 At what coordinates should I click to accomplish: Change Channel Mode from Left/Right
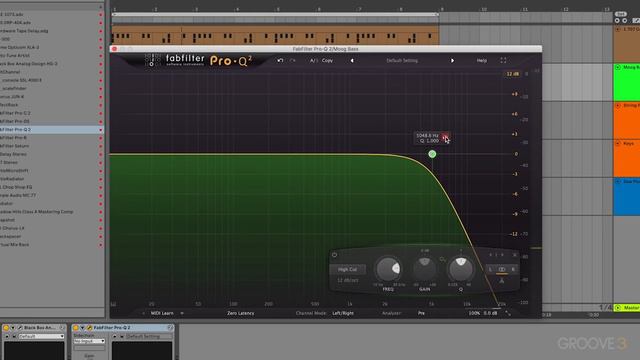343,313
